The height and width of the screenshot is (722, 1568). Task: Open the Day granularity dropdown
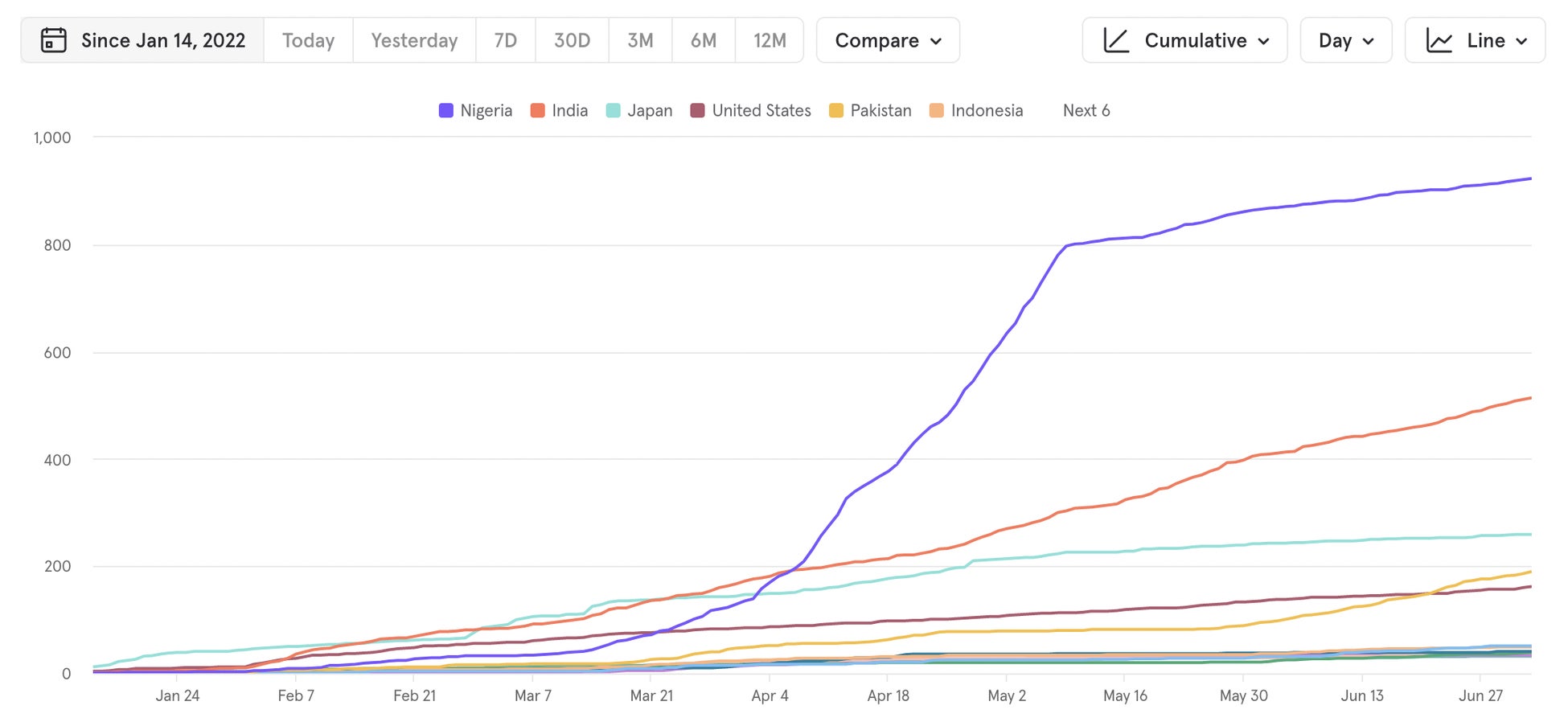[x=1345, y=40]
